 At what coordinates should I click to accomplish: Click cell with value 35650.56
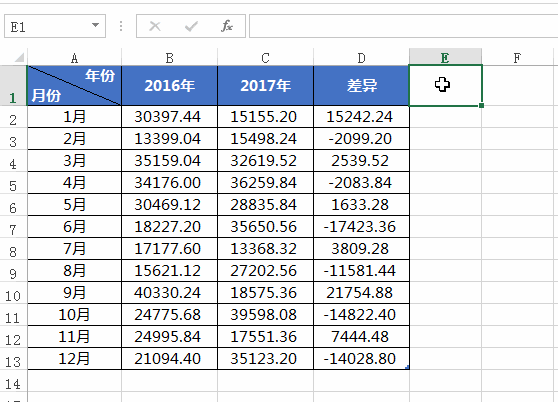coord(265,227)
